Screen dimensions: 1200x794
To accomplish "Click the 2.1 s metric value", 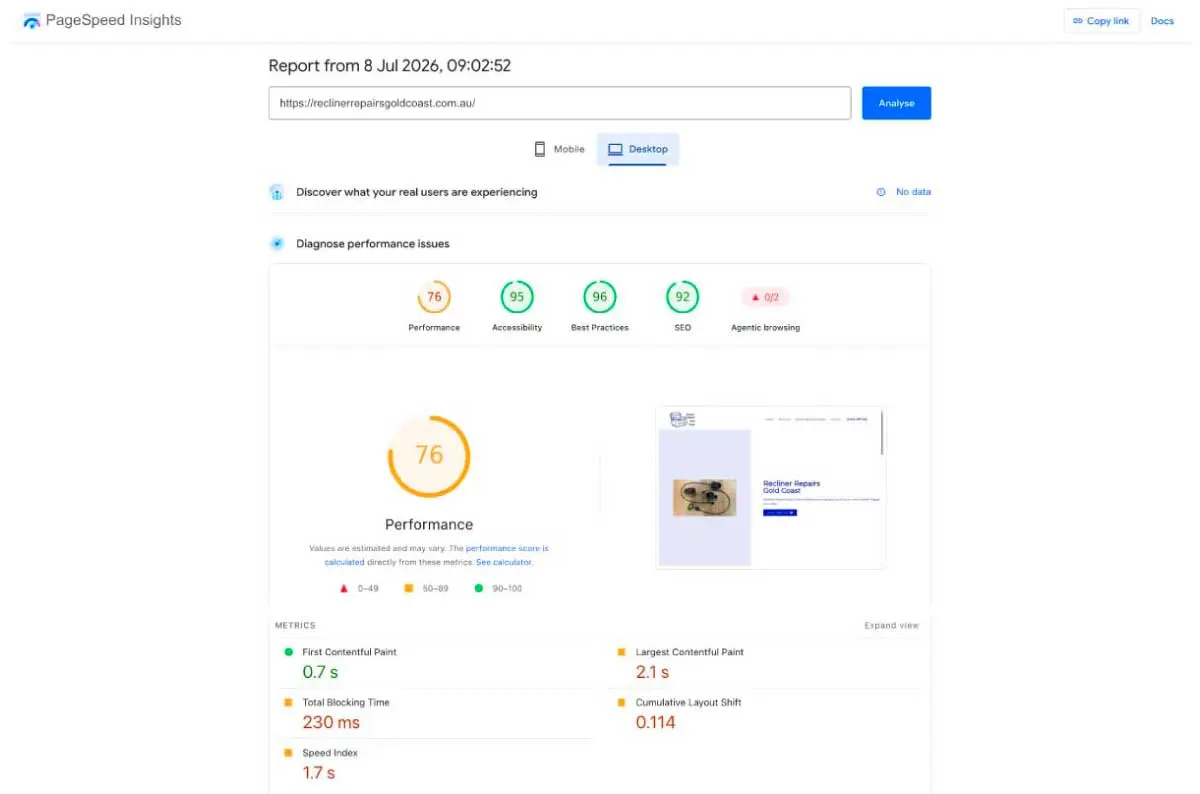I will 652,672.
